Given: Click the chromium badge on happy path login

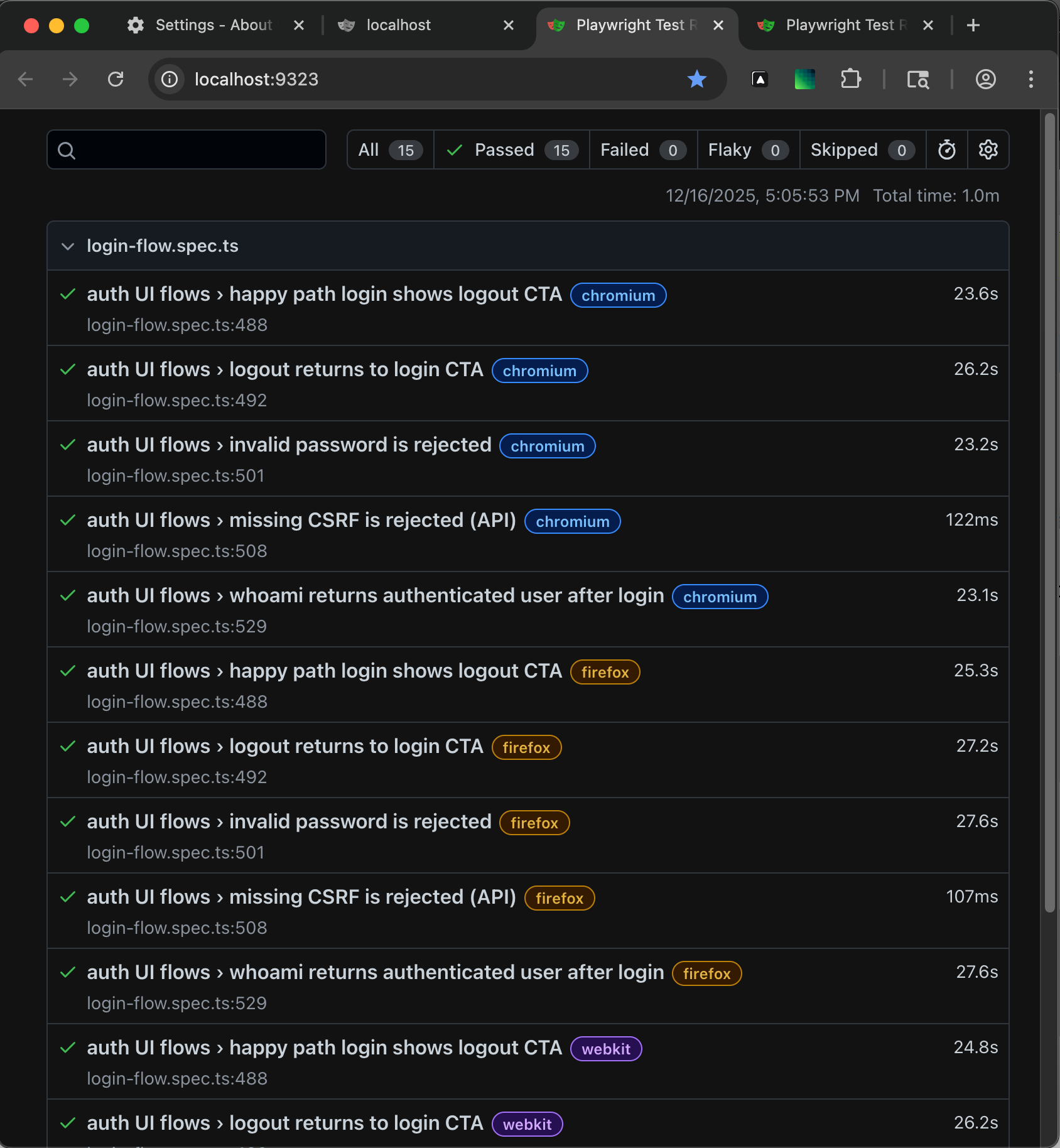Looking at the screenshot, I should pyautogui.click(x=618, y=295).
